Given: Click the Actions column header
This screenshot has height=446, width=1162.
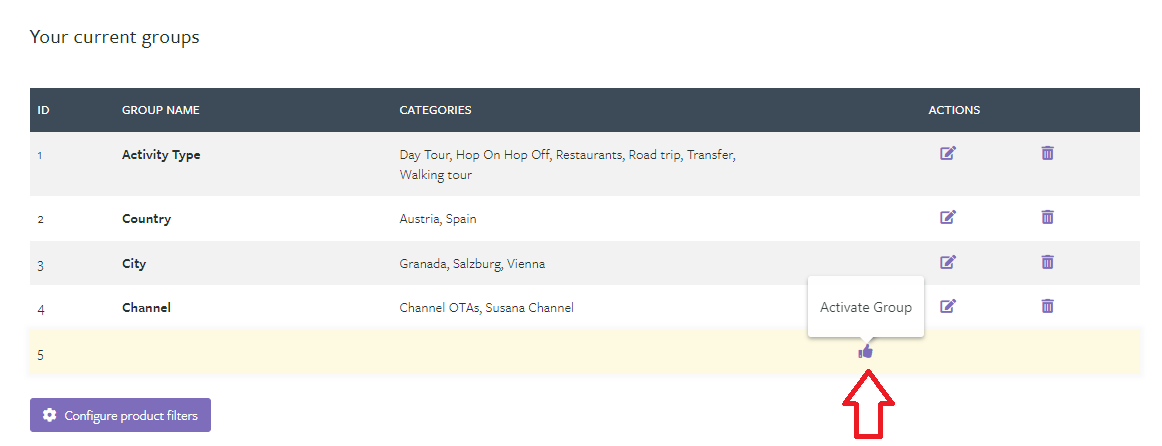Looking at the screenshot, I should 954,110.
